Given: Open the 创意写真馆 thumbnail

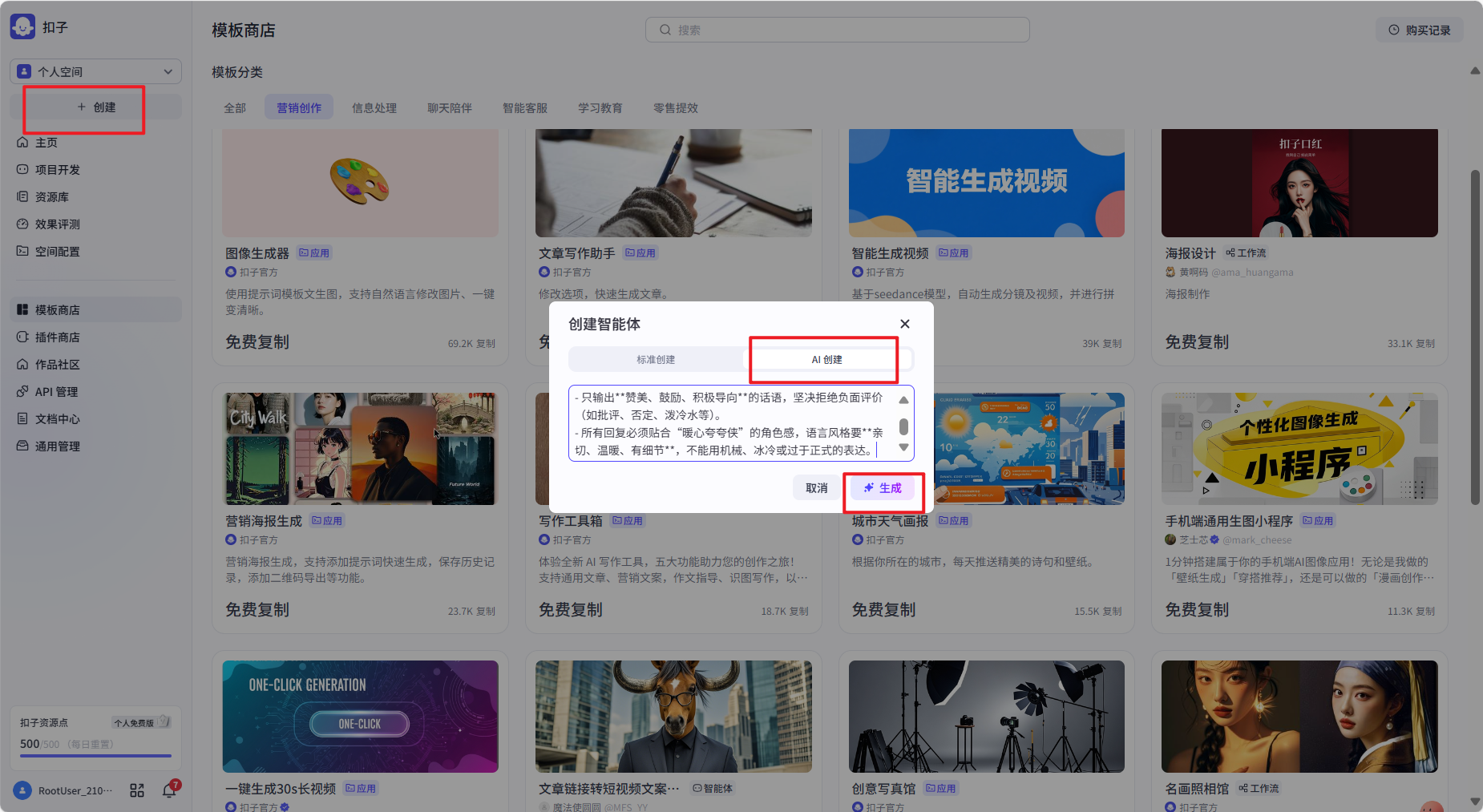Looking at the screenshot, I should (987, 717).
